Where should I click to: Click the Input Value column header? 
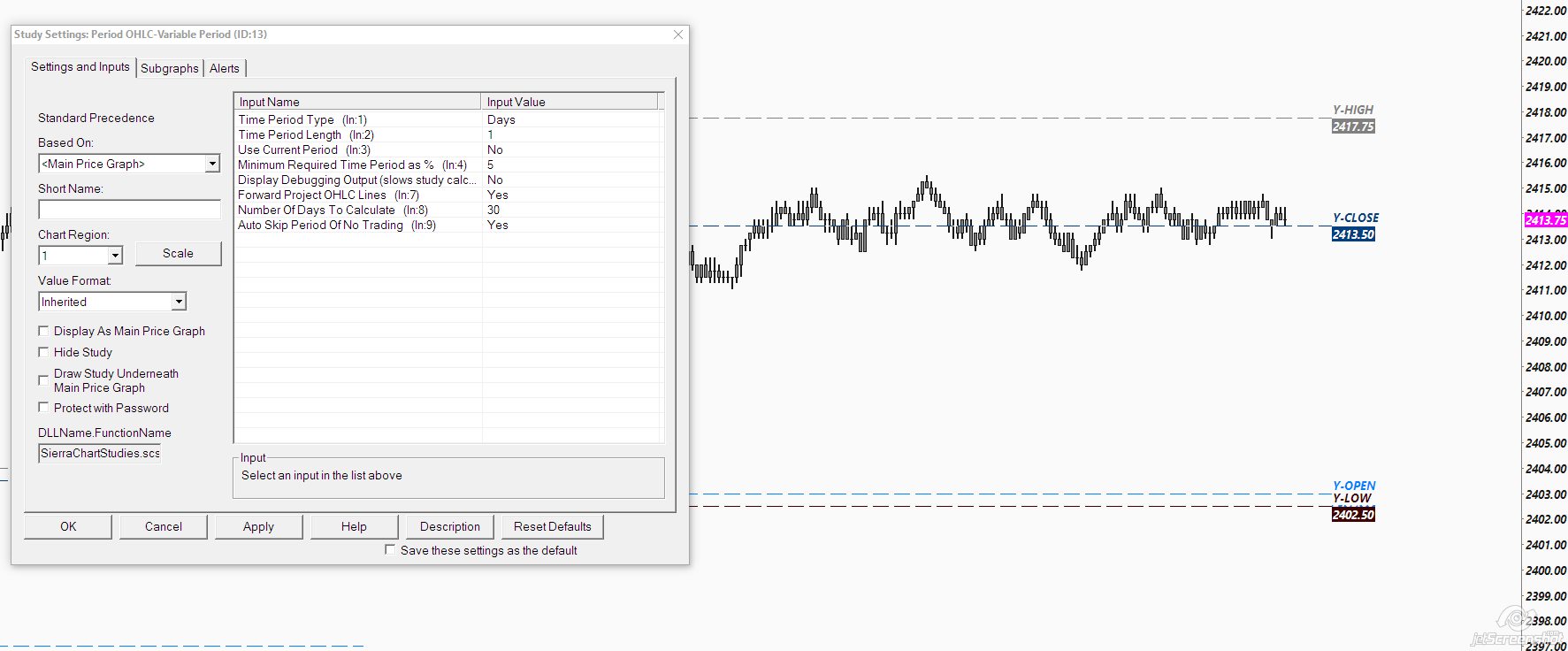coord(570,102)
